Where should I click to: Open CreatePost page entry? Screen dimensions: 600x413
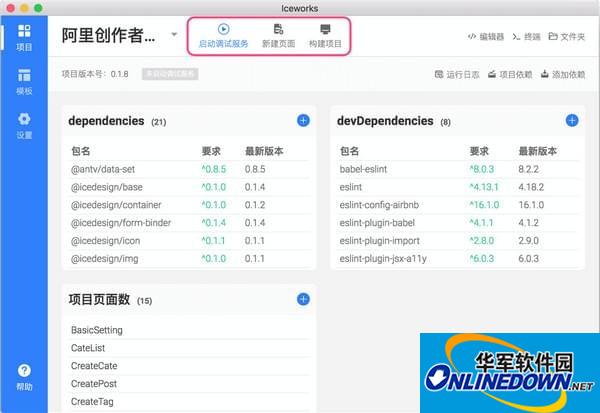[189, 384]
